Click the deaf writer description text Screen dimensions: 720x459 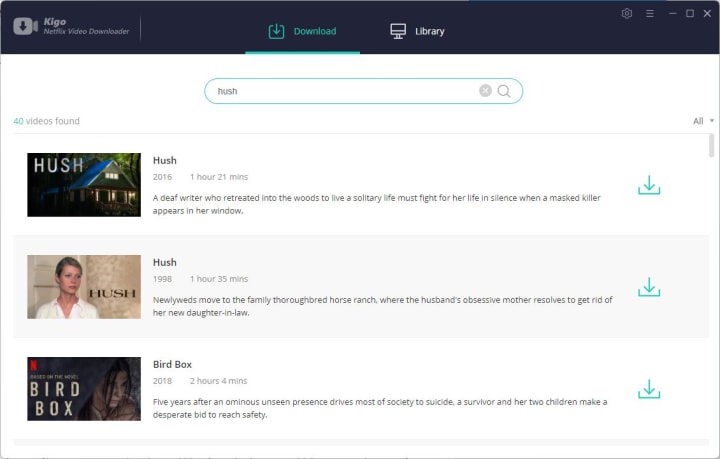click(x=377, y=204)
